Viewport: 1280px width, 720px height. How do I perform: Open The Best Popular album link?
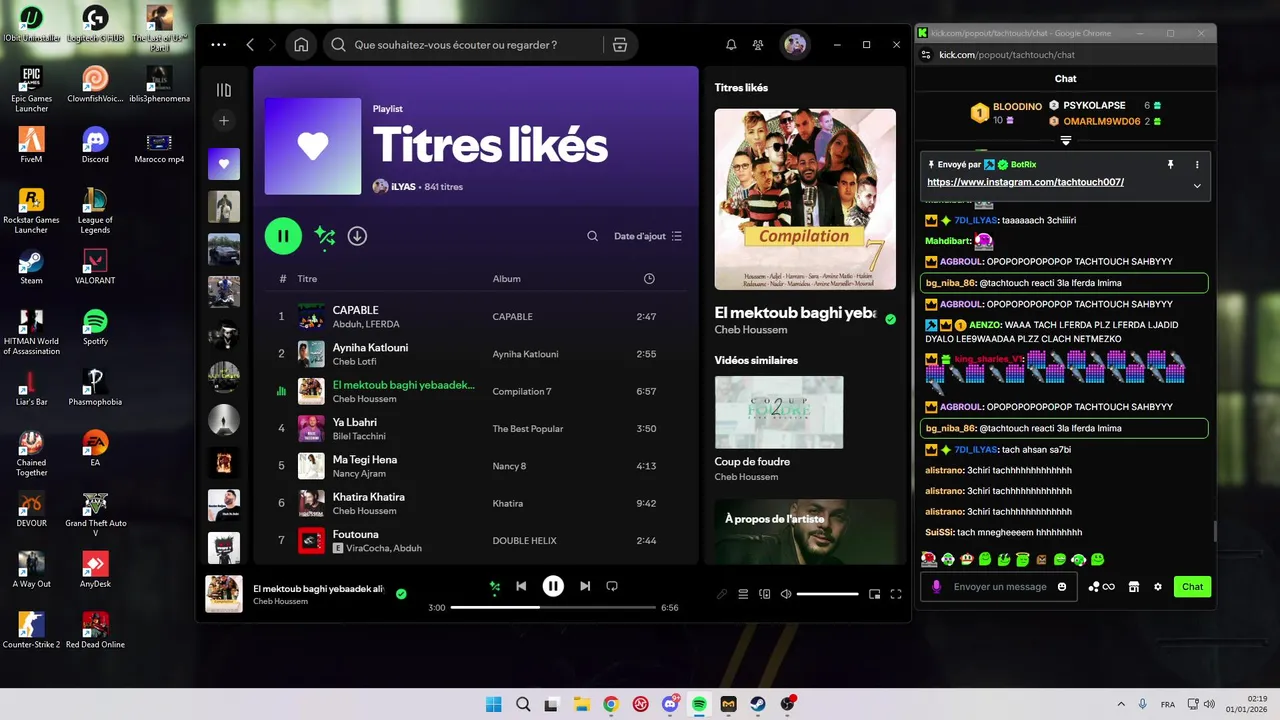pyautogui.click(x=528, y=429)
